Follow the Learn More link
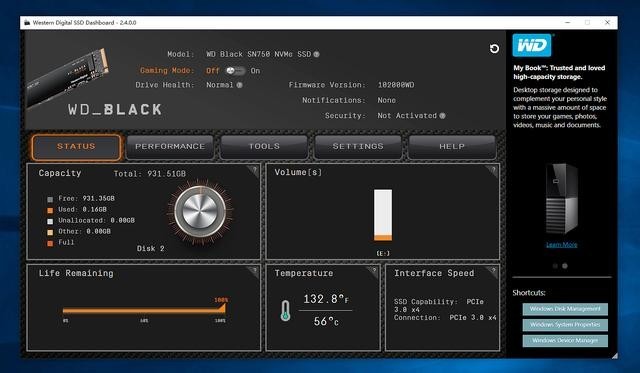The height and width of the screenshot is (373, 640). click(x=562, y=245)
